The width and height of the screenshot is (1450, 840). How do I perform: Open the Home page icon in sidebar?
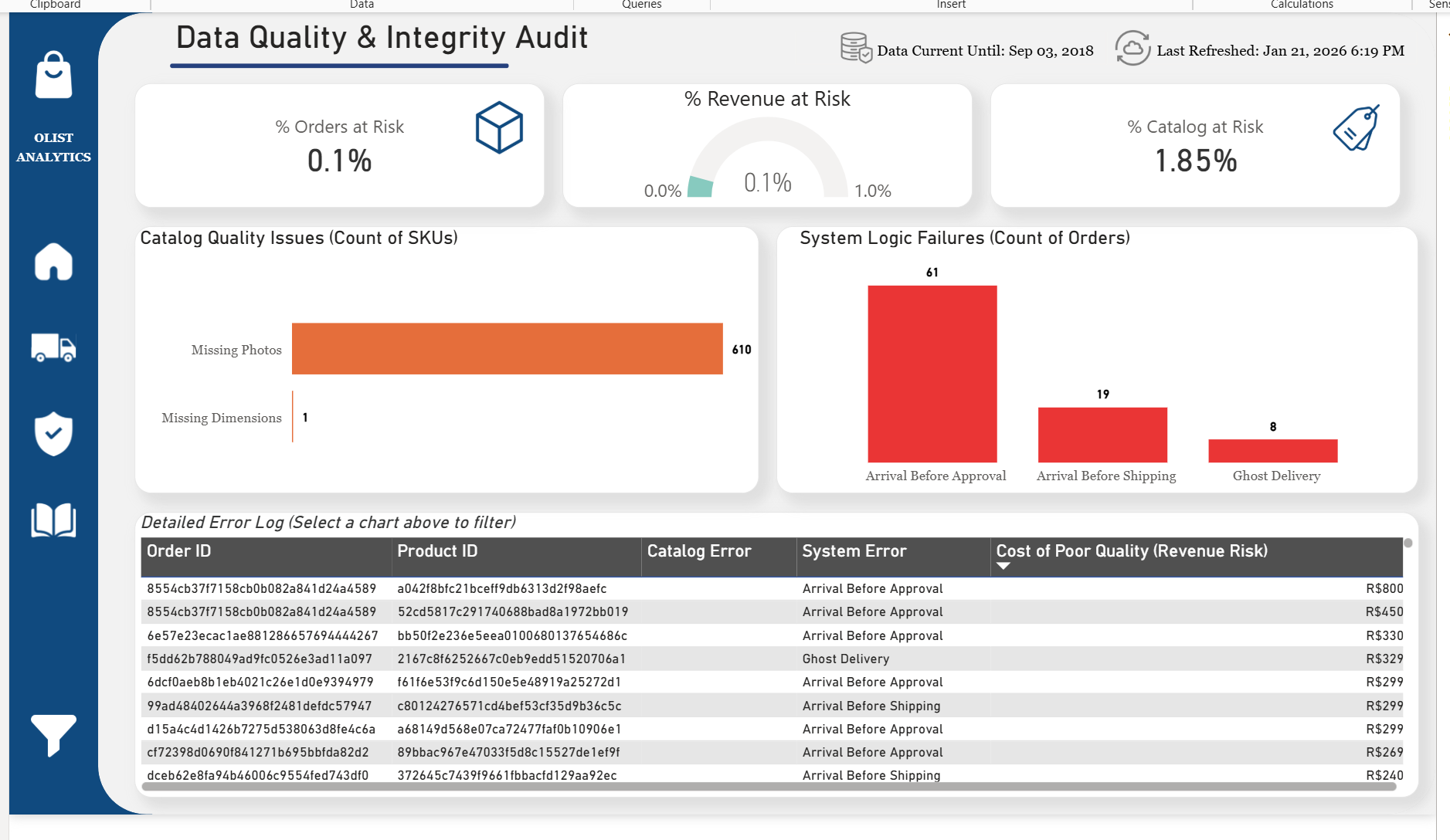pos(53,262)
